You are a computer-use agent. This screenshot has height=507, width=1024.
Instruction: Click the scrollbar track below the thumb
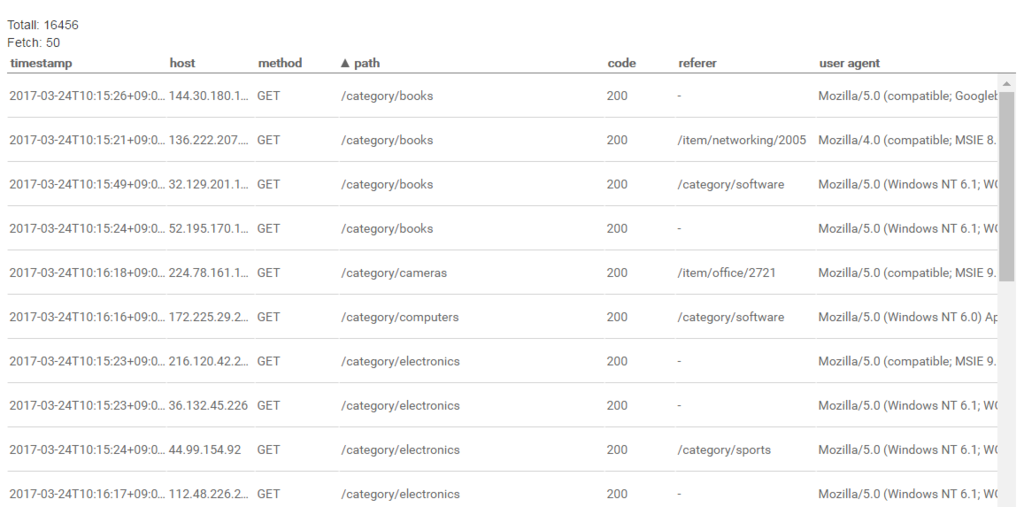pyautogui.click(x=1006, y=392)
